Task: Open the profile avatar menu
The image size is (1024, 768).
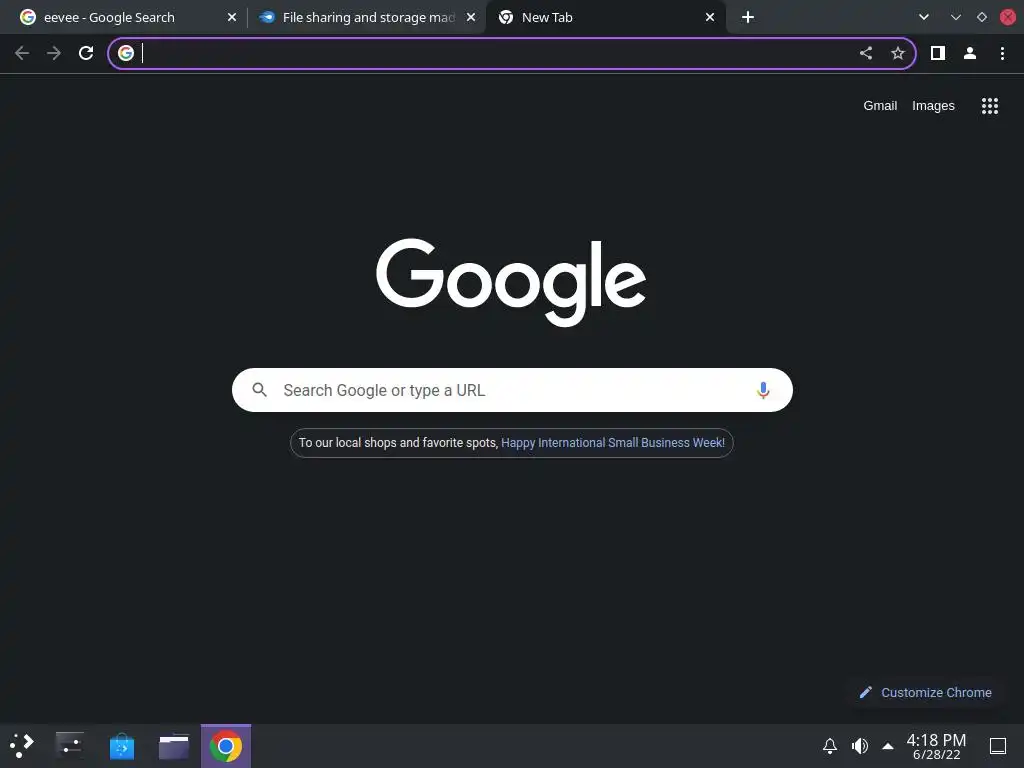Action: 970,53
